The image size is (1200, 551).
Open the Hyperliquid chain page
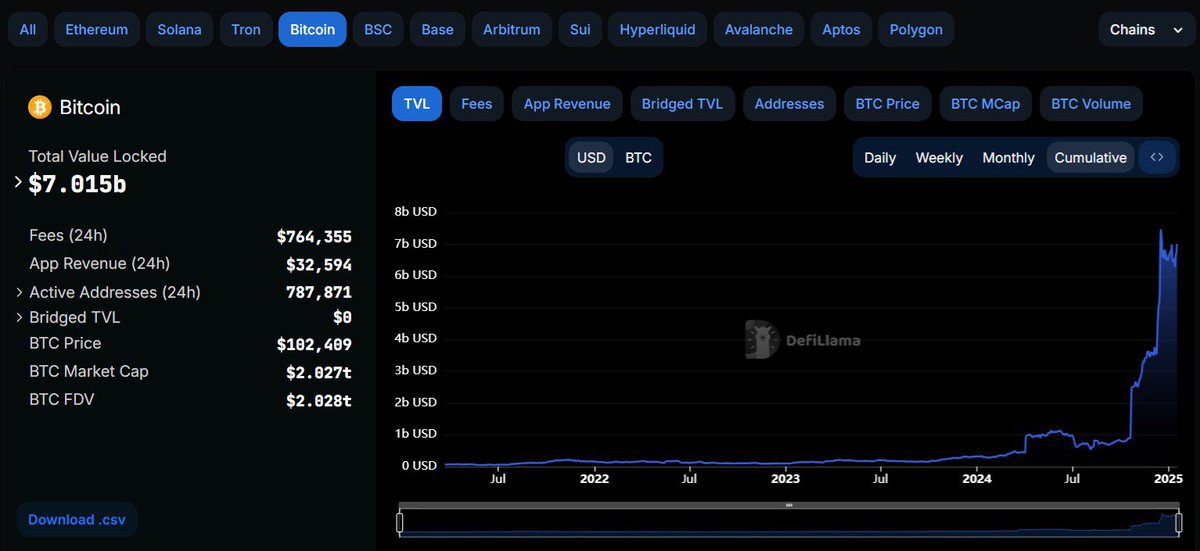pyautogui.click(x=658, y=30)
